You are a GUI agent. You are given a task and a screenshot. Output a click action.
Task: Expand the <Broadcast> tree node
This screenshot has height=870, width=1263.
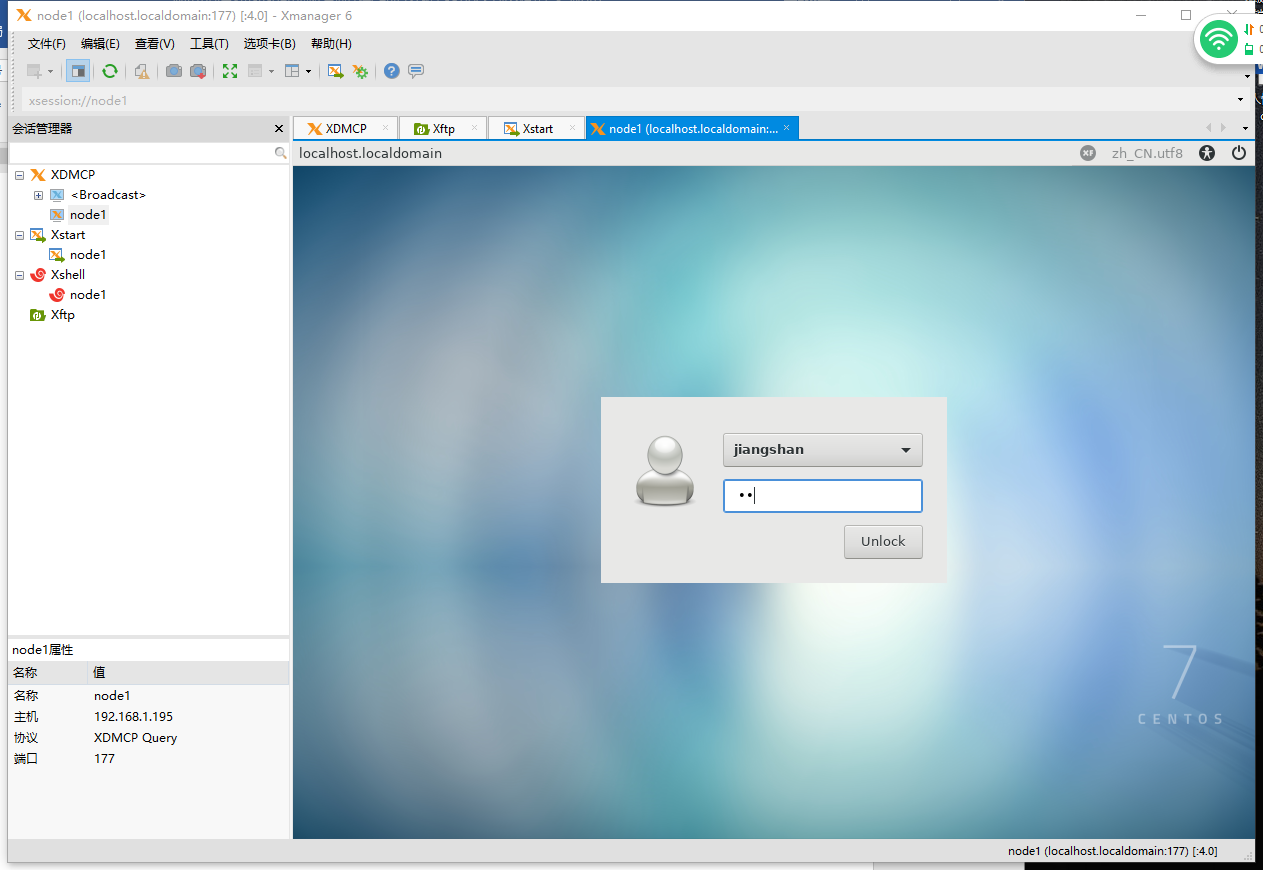tap(39, 195)
